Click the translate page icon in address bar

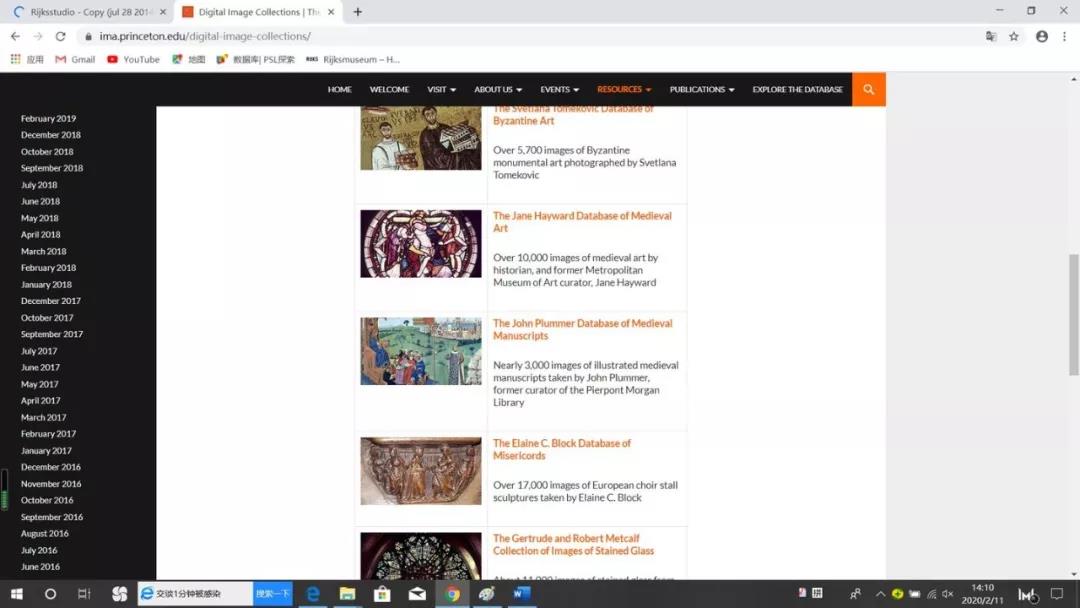point(991,36)
